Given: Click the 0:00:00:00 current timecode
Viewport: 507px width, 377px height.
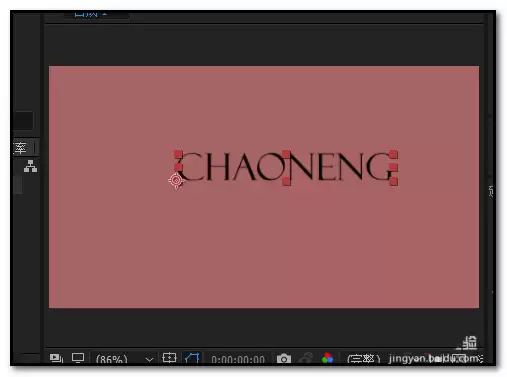Looking at the screenshot, I should [238, 360].
